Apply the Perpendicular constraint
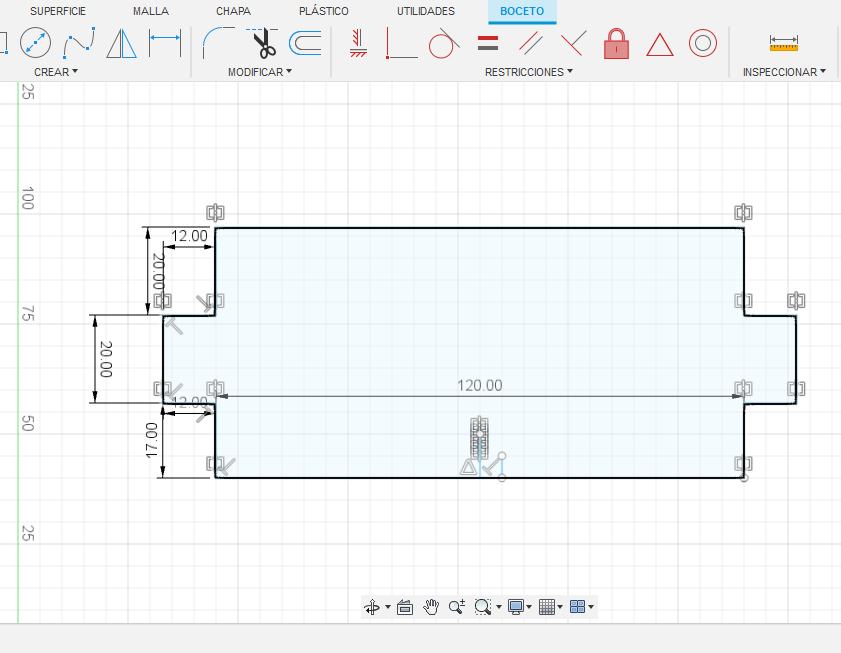 (x=573, y=43)
